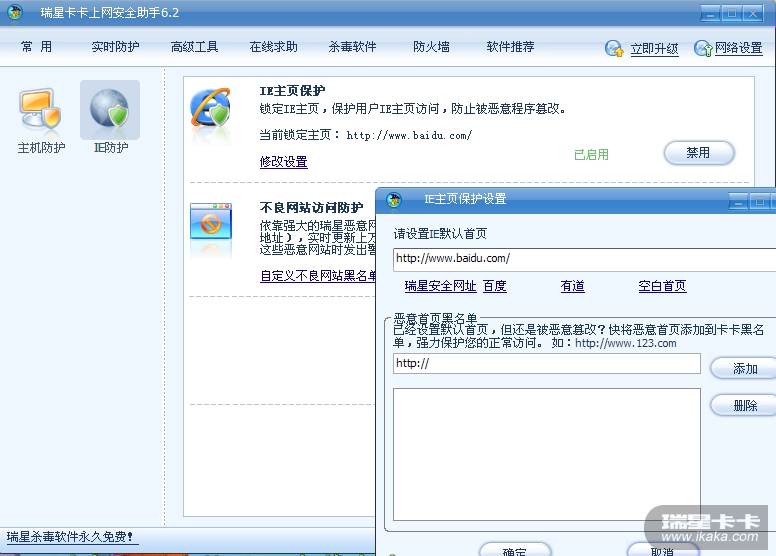Click inside the empty blacklist list box
The width and height of the screenshot is (776, 556).
tap(547, 454)
